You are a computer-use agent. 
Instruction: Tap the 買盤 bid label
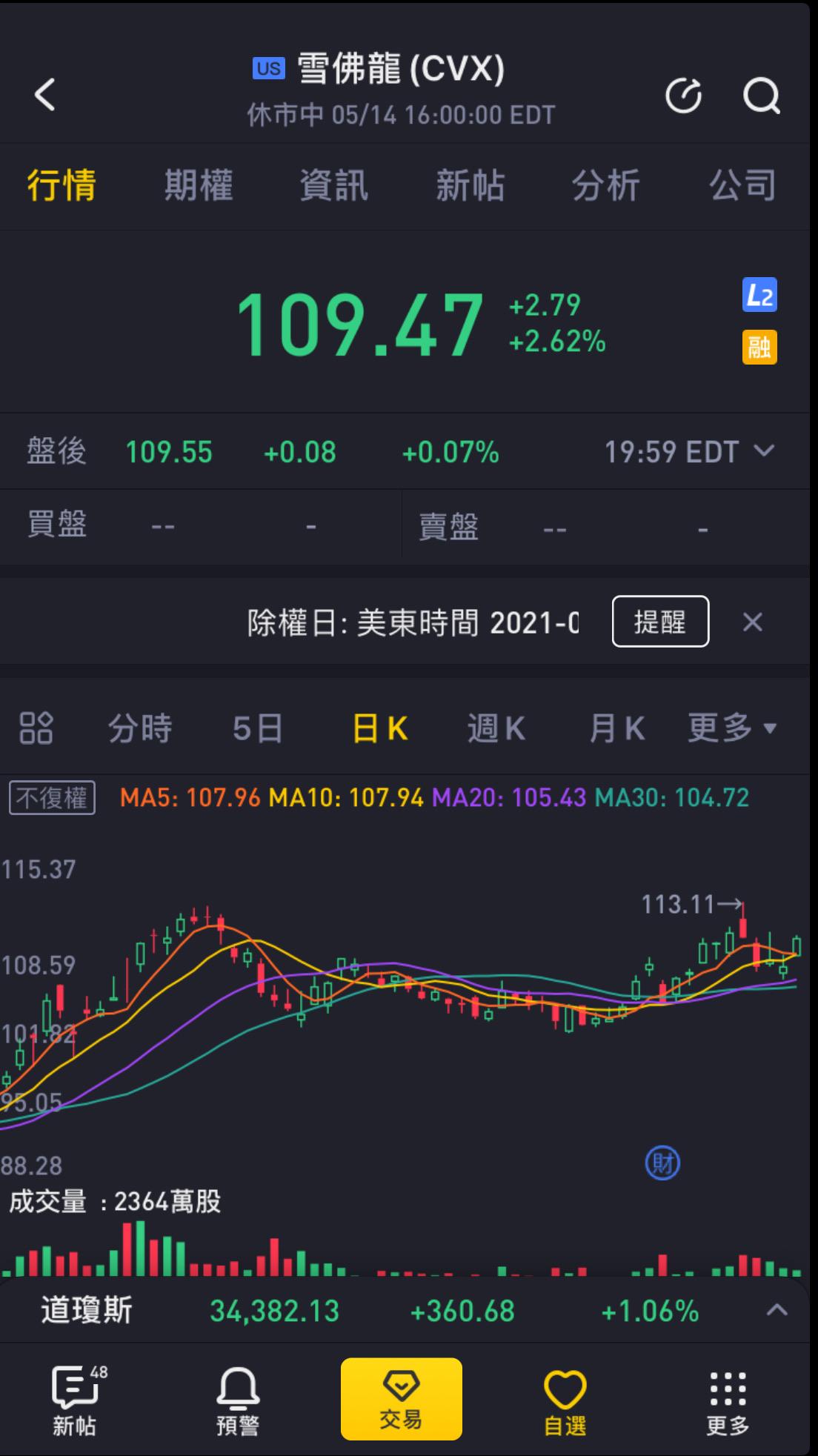(57, 525)
